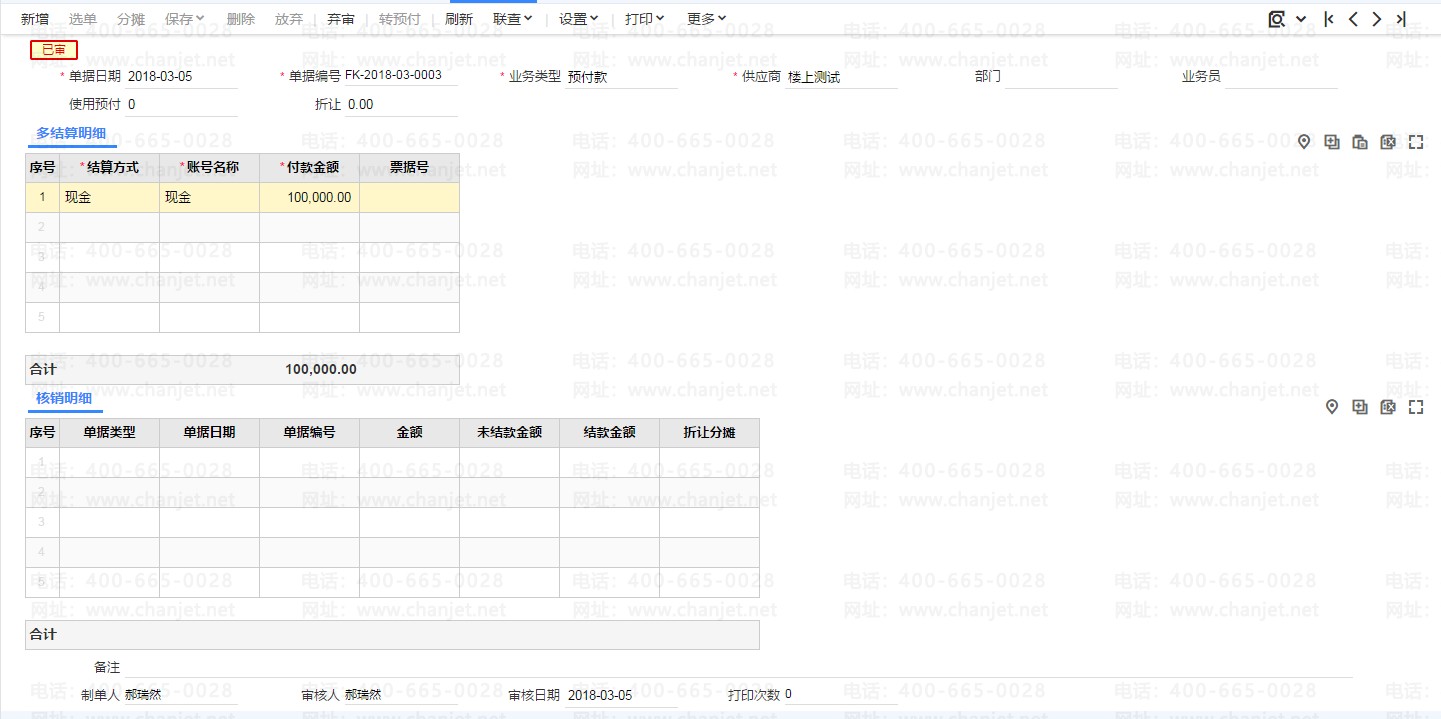The width and height of the screenshot is (1441, 719).
Task: Click copy-row icon in 多结算明细 section
Action: (x=1360, y=142)
